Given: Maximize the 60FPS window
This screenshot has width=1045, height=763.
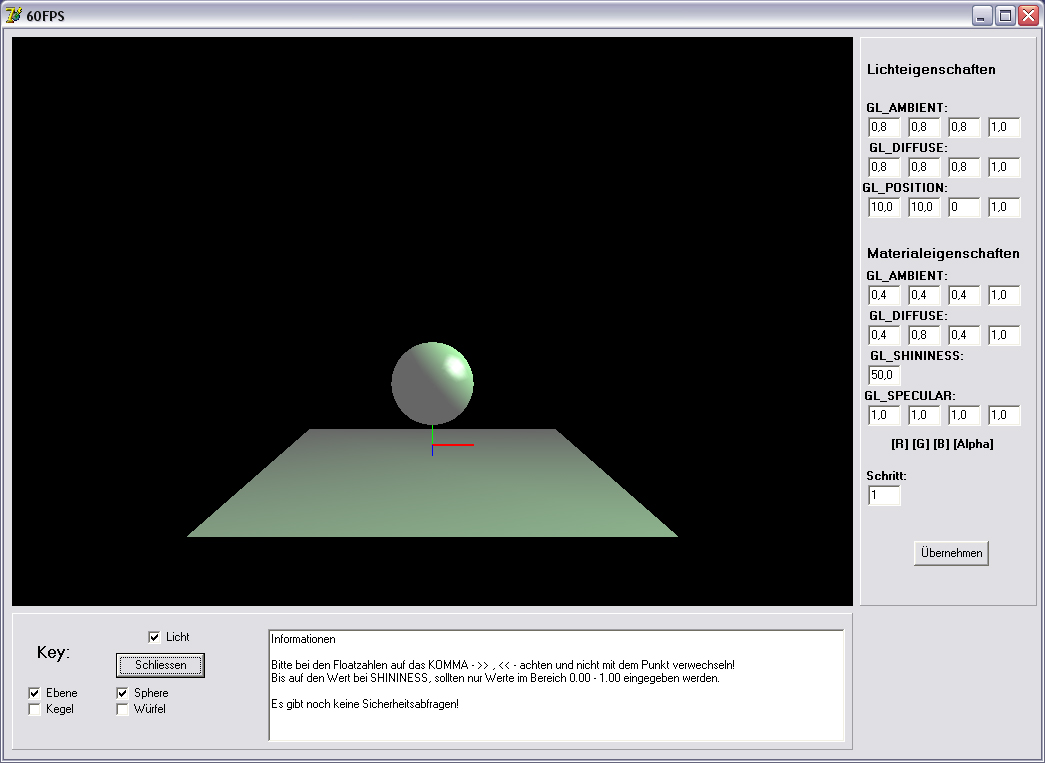Looking at the screenshot, I should point(1006,15).
